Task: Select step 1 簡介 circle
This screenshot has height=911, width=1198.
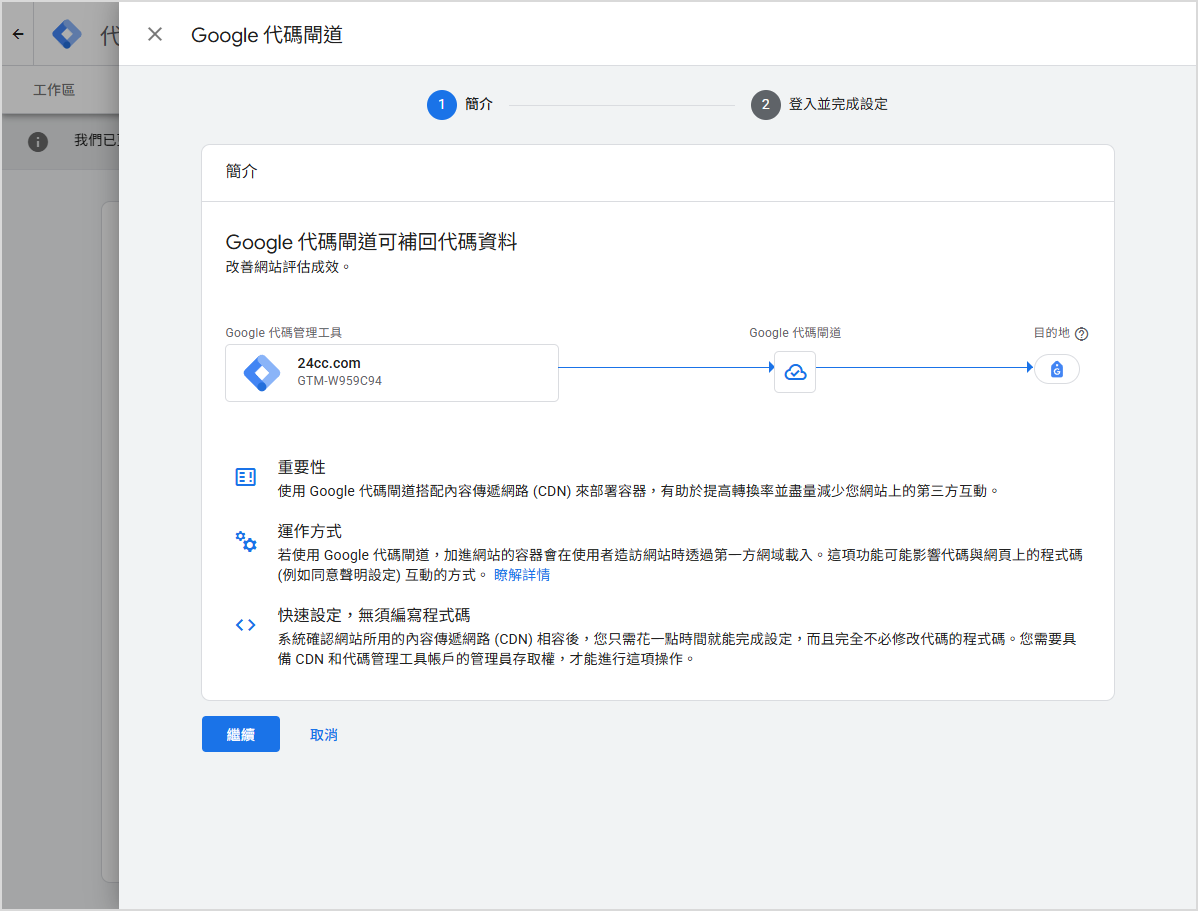Action: pyautogui.click(x=442, y=105)
